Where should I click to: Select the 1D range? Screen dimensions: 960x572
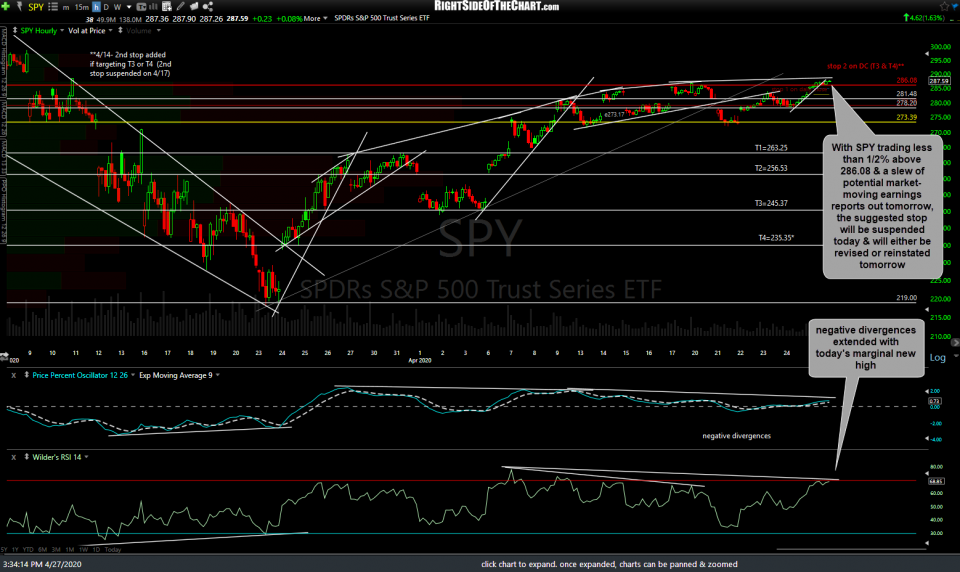point(96,549)
